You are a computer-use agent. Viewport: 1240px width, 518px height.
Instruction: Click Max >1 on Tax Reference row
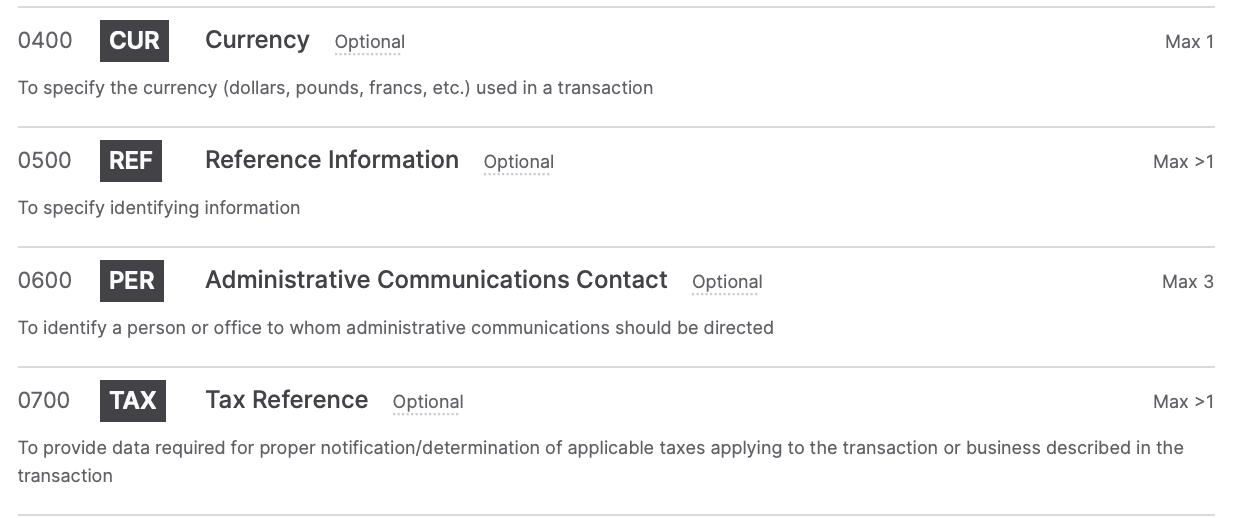[x=1183, y=402]
